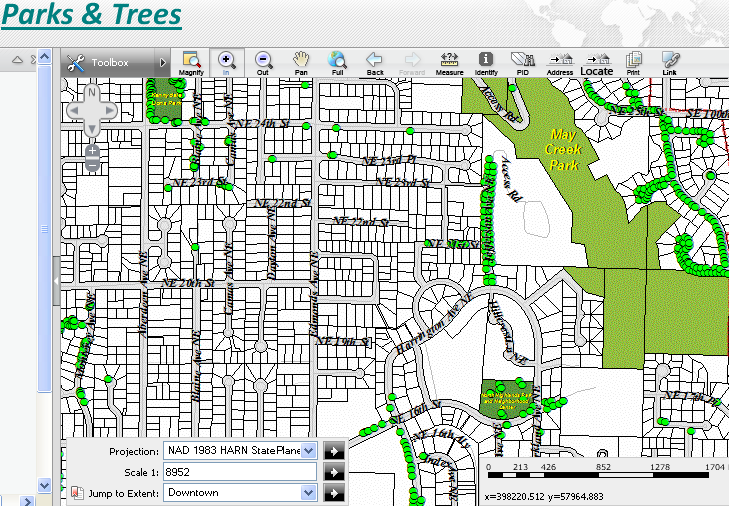Zoom to Full extent
Image resolution: width=729 pixels, height=506 pixels.
337,62
